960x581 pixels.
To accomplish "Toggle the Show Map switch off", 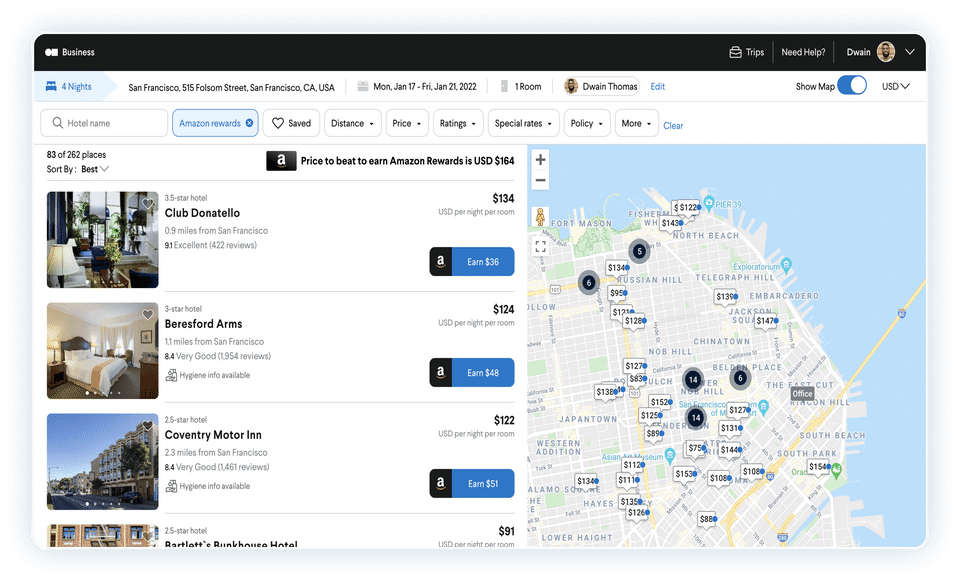I will click(852, 86).
